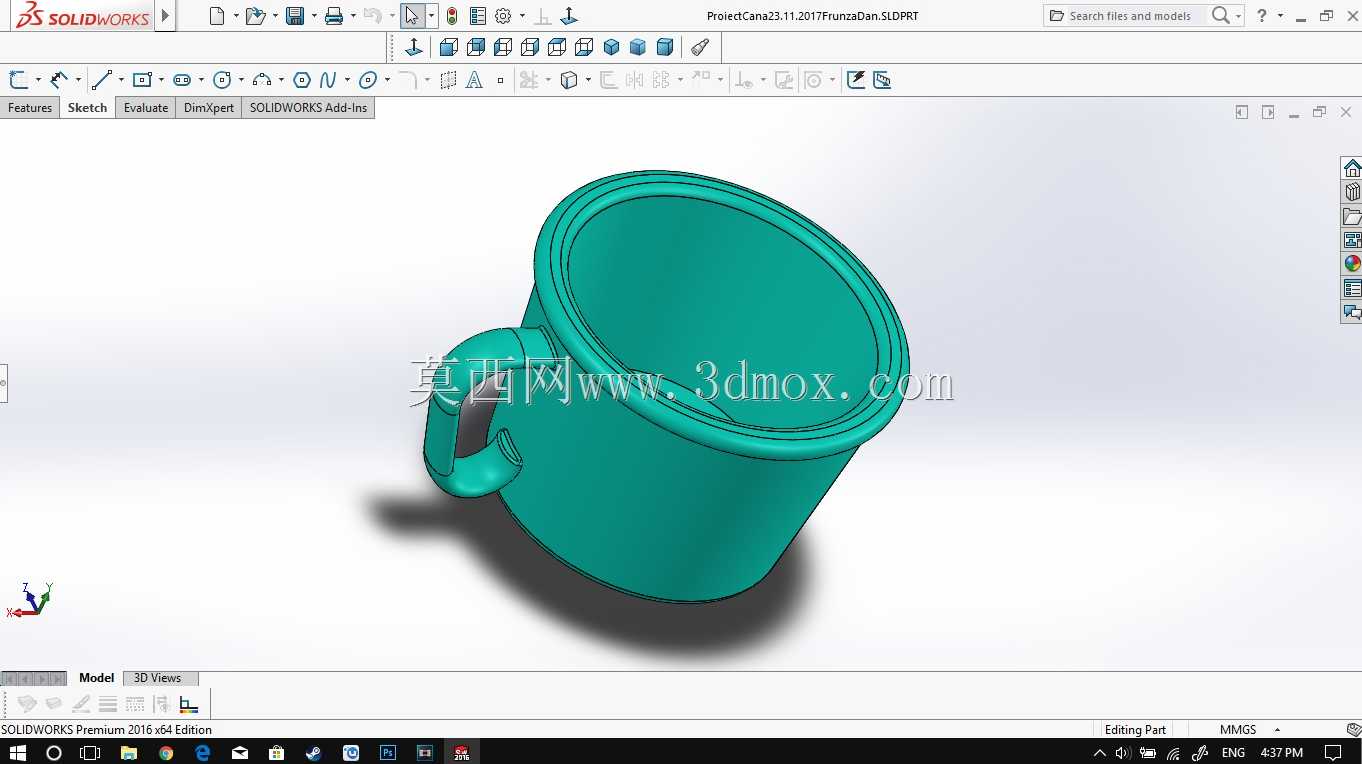Click the search magnifier button
The width and height of the screenshot is (1362, 764).
pos(1221,16)
